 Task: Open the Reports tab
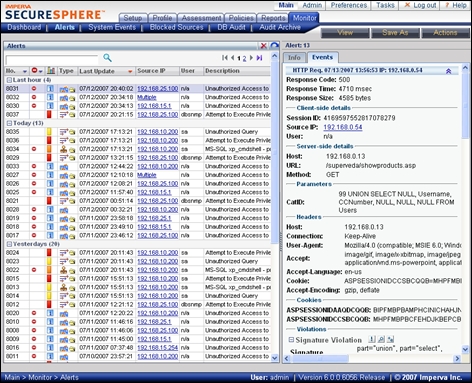tap(273, 18)
